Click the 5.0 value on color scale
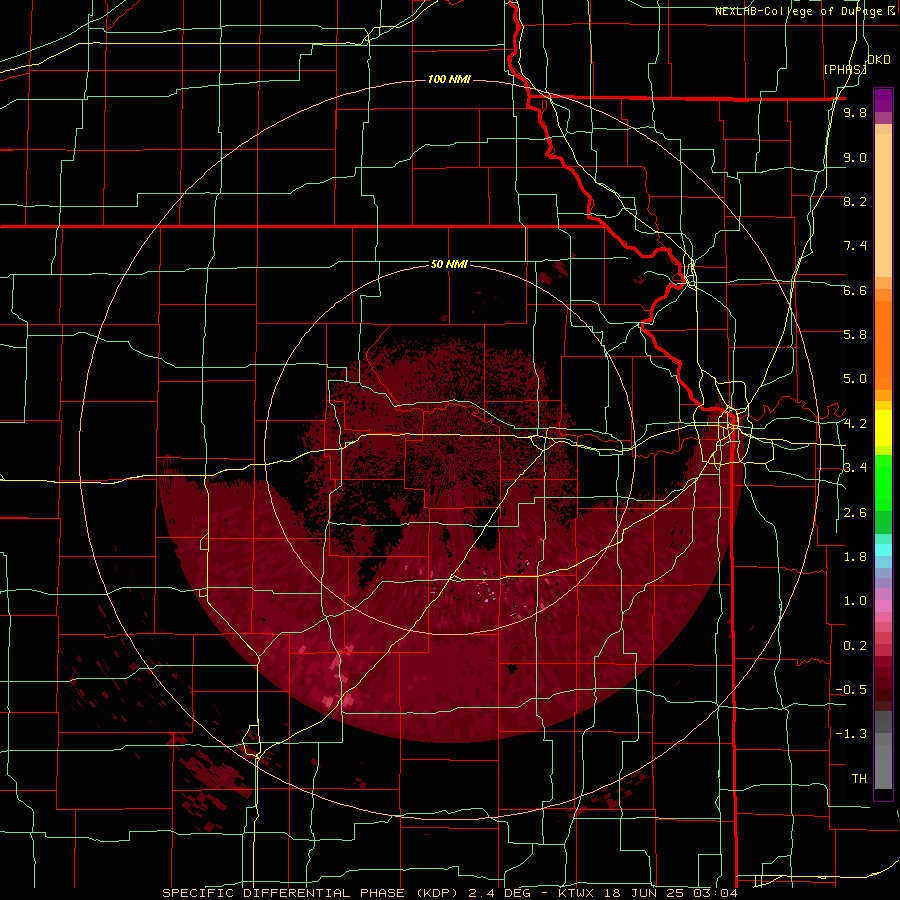Viewport: 900px width, 900px height. [855, 379]
